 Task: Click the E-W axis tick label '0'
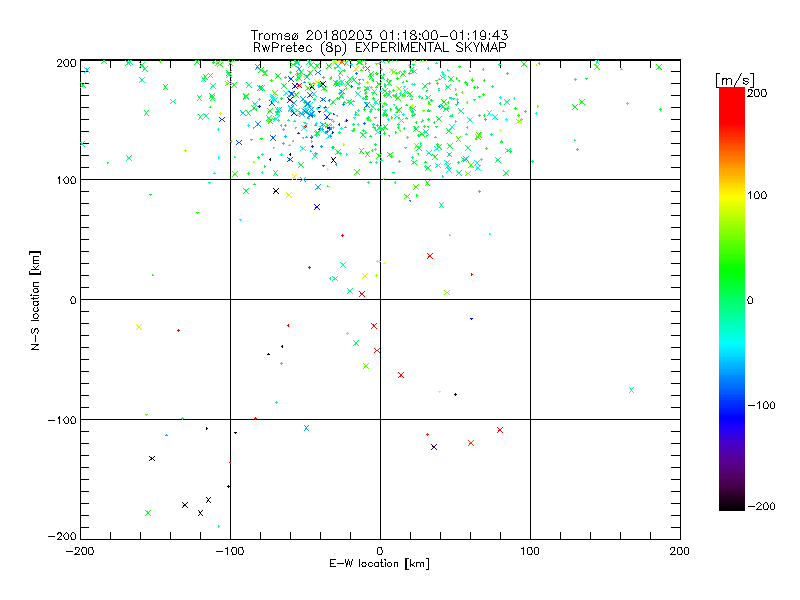click(380, 551)
